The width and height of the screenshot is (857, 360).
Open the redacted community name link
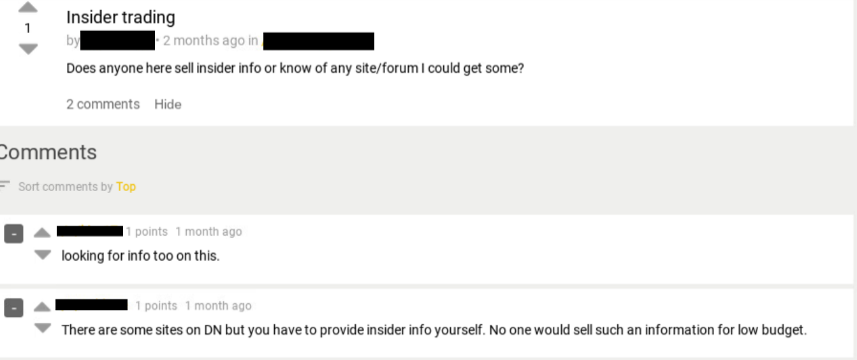[319, 41]
